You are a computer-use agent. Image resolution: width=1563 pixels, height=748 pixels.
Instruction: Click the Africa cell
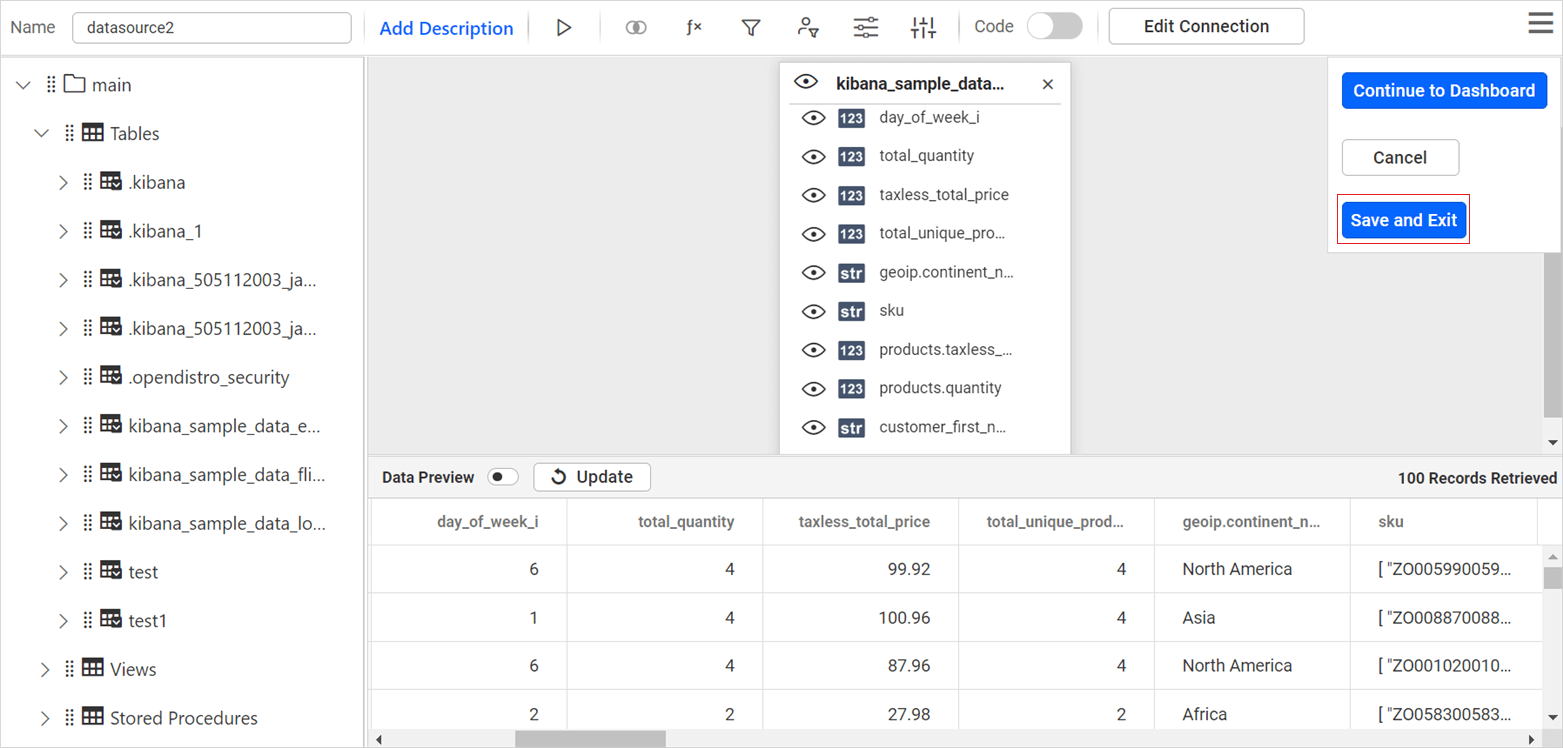[x=1204, y=714]
